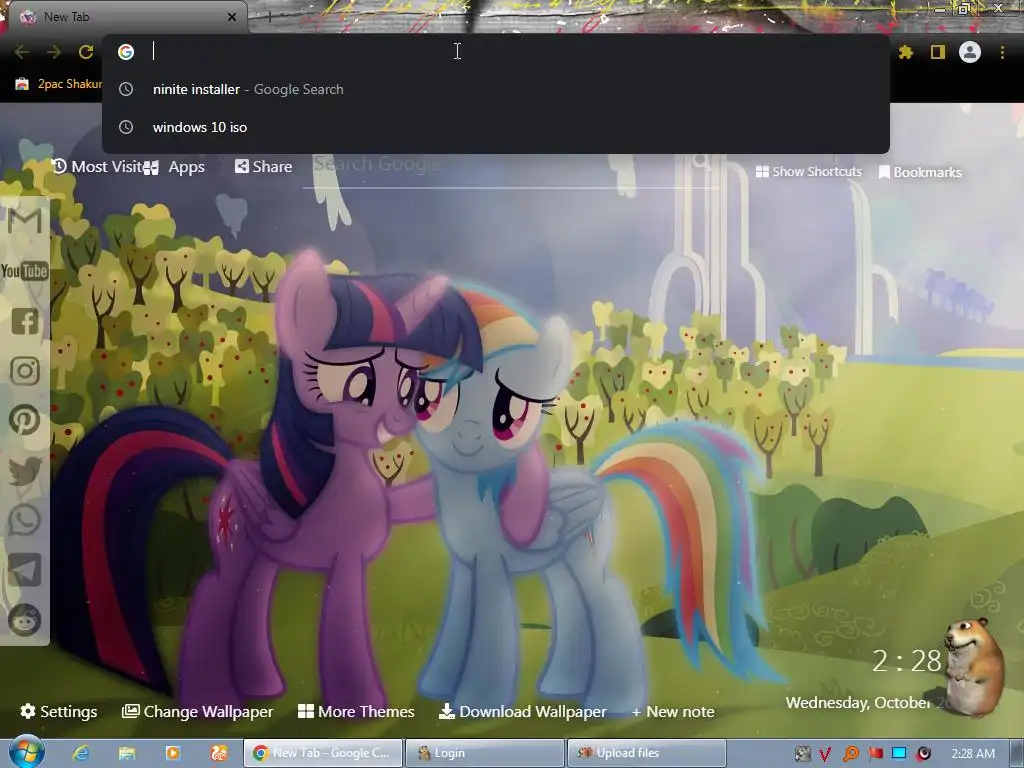Open More Themes

coord(356,711)
